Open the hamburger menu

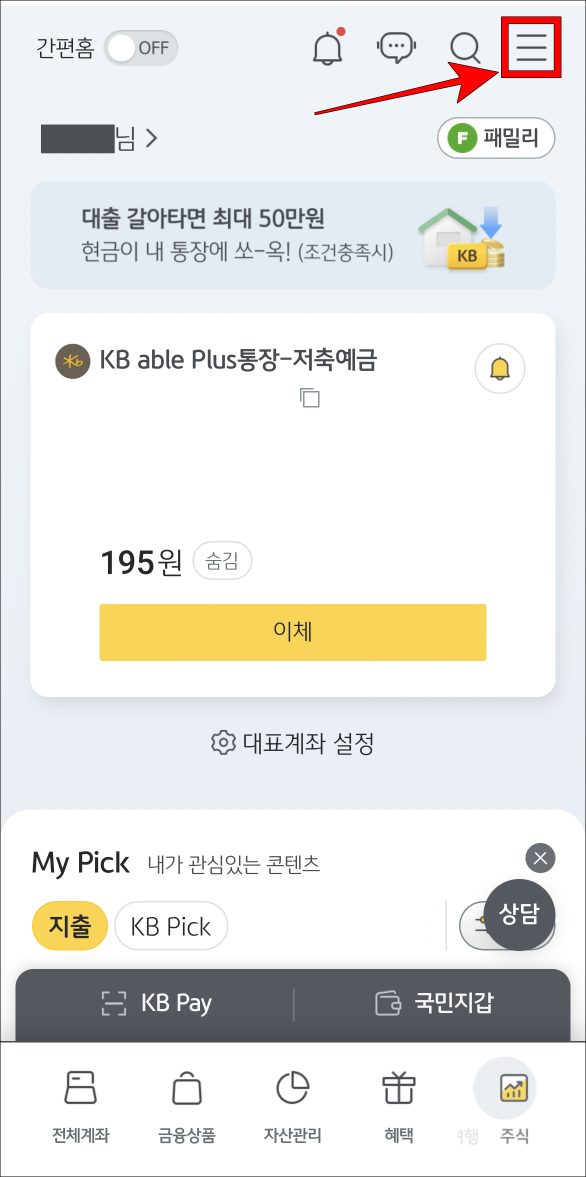[530, 47]
